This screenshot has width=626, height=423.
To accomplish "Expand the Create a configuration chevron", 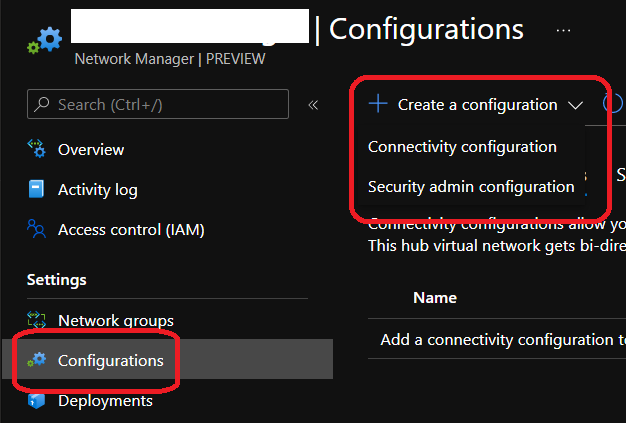I will 574,104.
